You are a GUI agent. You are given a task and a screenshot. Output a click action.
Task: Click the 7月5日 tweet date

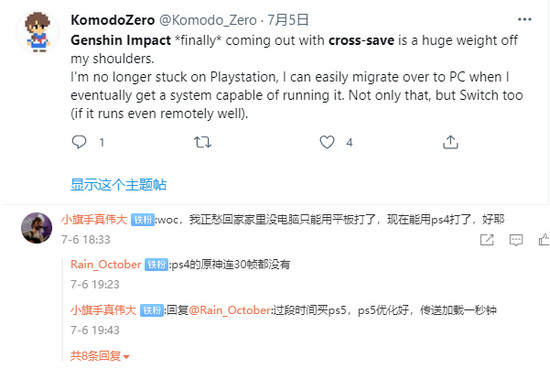click(288, 20)
